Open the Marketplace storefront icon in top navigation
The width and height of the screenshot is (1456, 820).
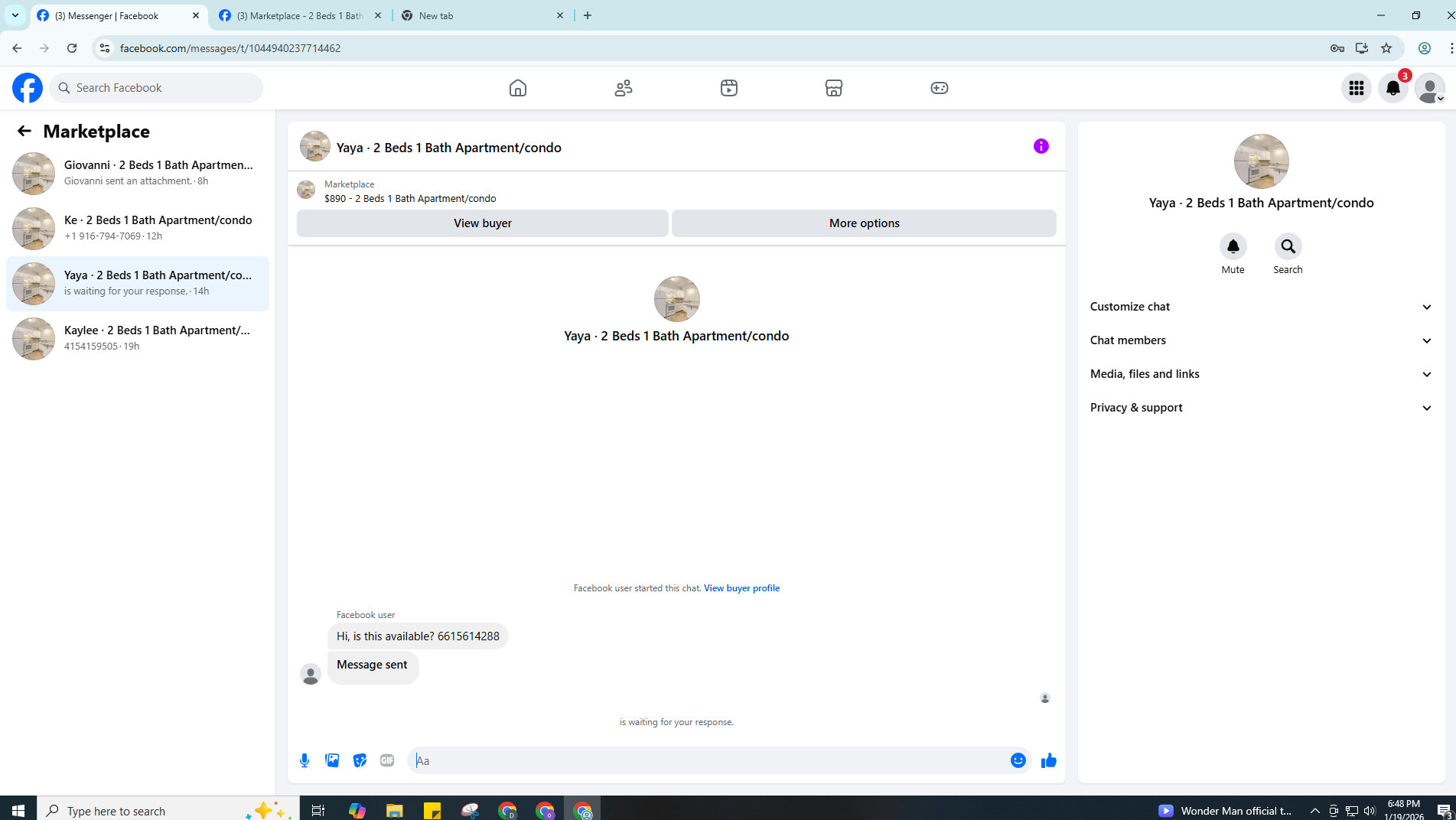coord(834,88)
